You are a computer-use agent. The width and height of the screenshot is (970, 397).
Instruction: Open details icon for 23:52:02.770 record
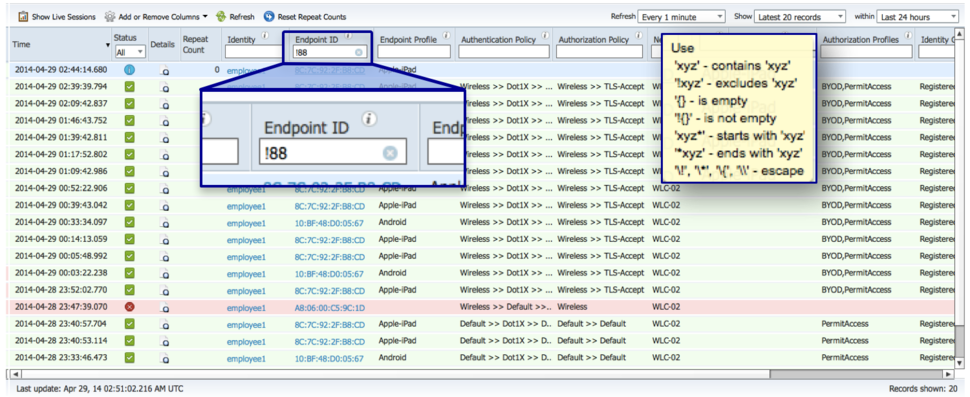pyautogui.click(x=165, y=291)
